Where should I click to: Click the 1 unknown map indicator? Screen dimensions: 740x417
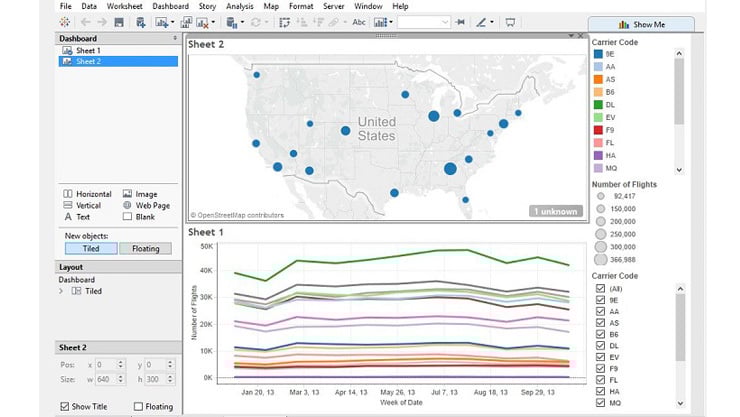tap(556, 211)
